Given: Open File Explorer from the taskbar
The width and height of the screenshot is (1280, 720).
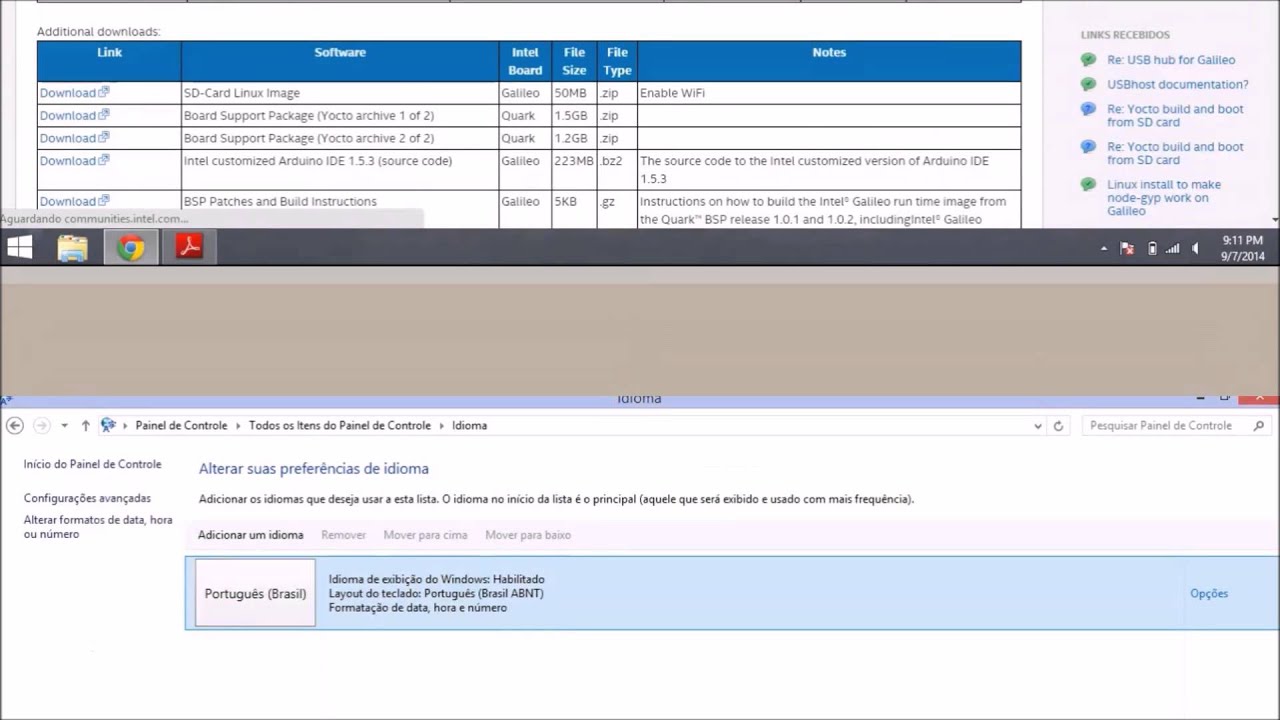Looking at the screenshot, I should 73,247.
